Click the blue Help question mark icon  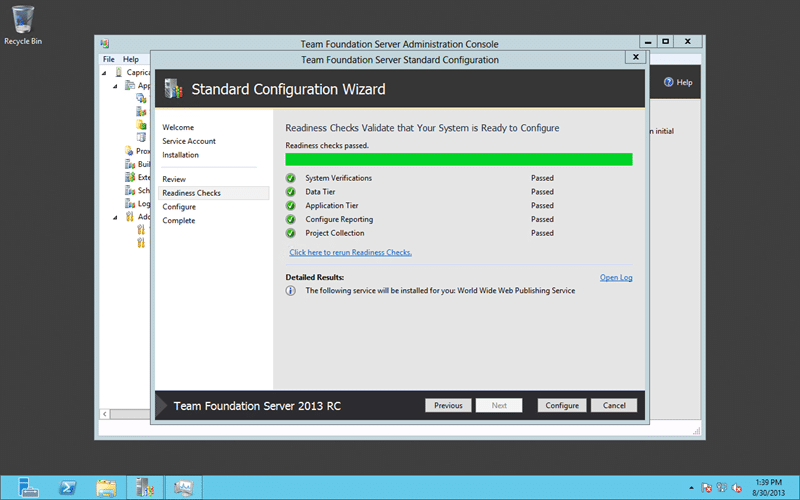[668, 82]
